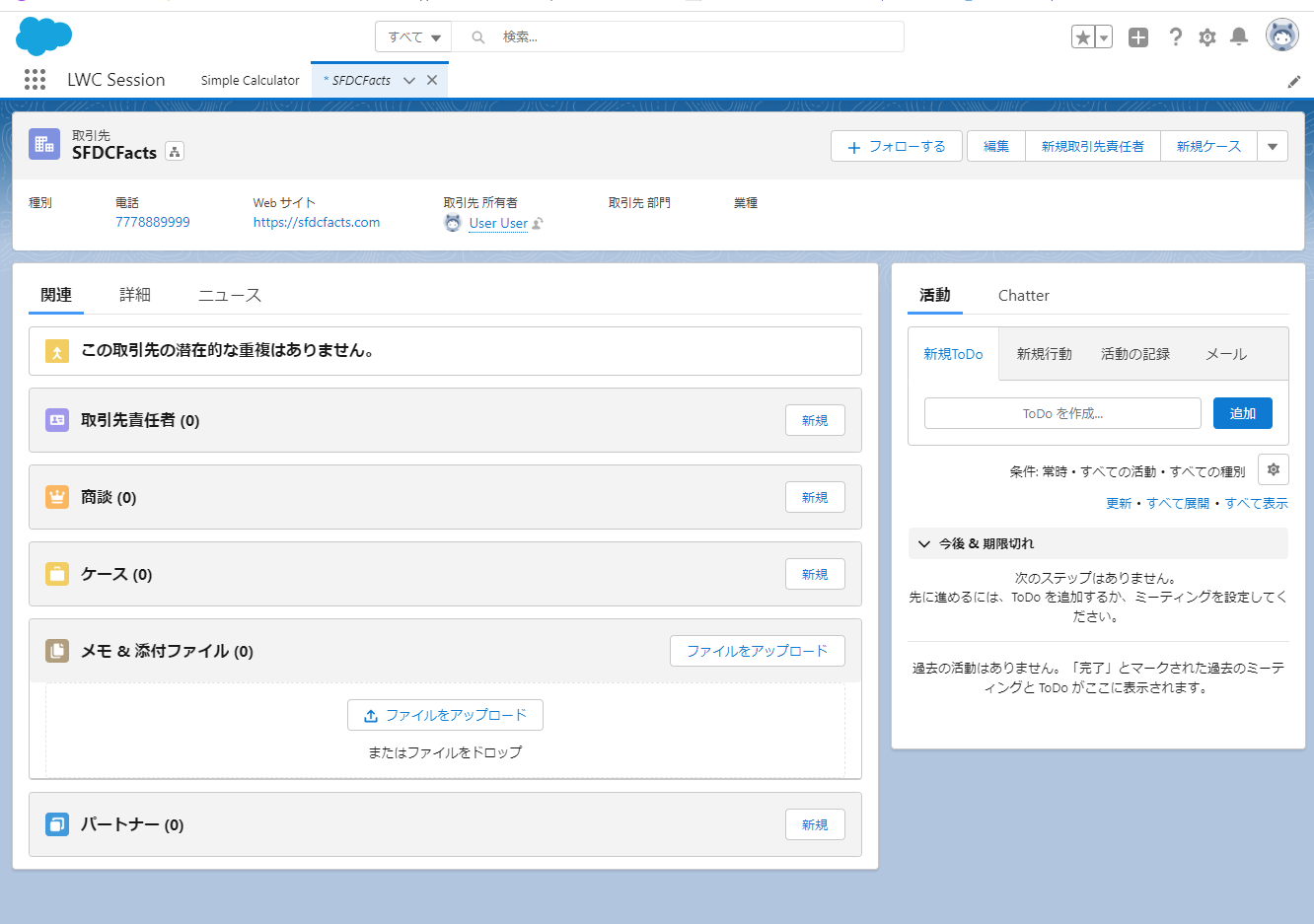This screenshot has width=1314, height=924.
Task: Open activity timeline filter gear icon
Action: (1274, 470)
